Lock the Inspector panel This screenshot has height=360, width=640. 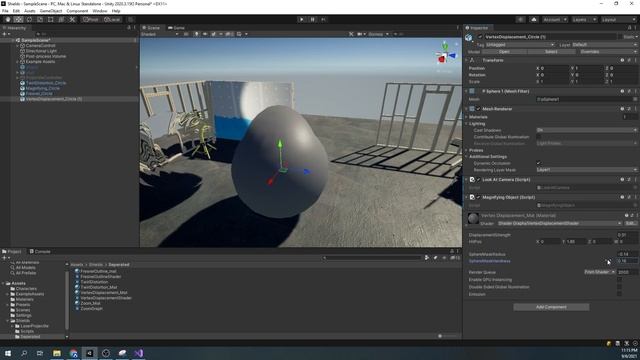pyautogui.click(x=629, y=28)
